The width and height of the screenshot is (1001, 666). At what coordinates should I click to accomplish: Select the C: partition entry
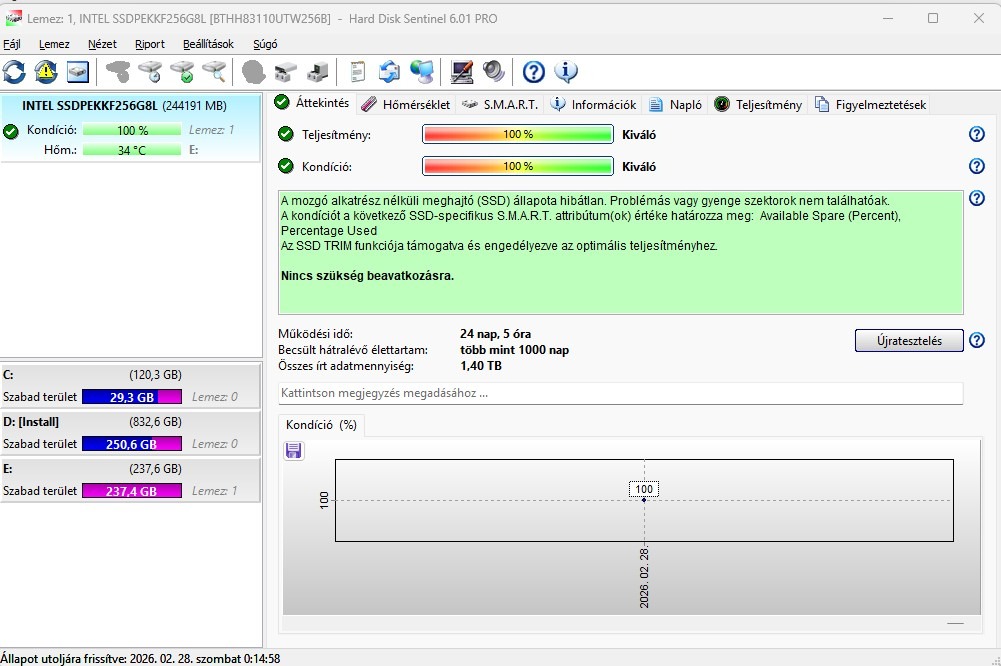coord(130,386)
